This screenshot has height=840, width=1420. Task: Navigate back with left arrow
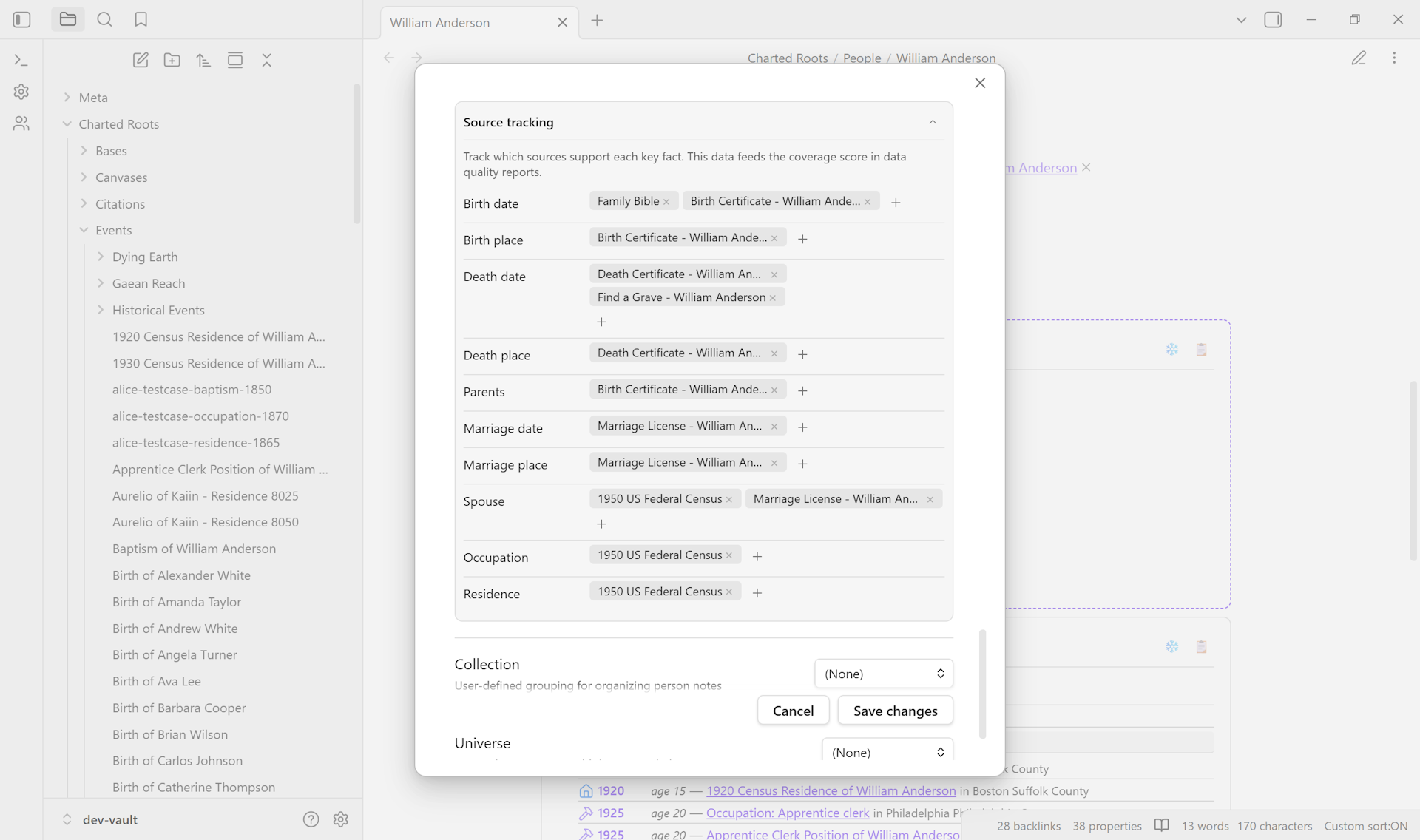(x=389, y=58)
